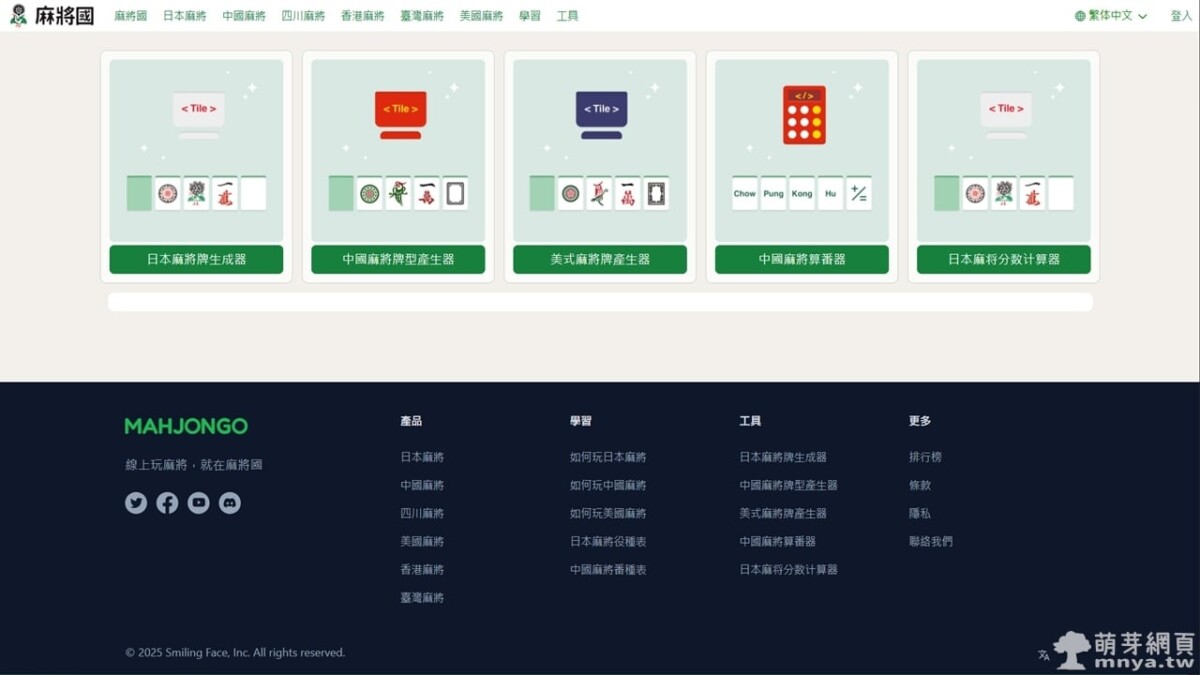Click the dark blue Tile monitor icon
Viewport: 1200px width, 675px height.
pyautogui.click(x=601, y=113)
